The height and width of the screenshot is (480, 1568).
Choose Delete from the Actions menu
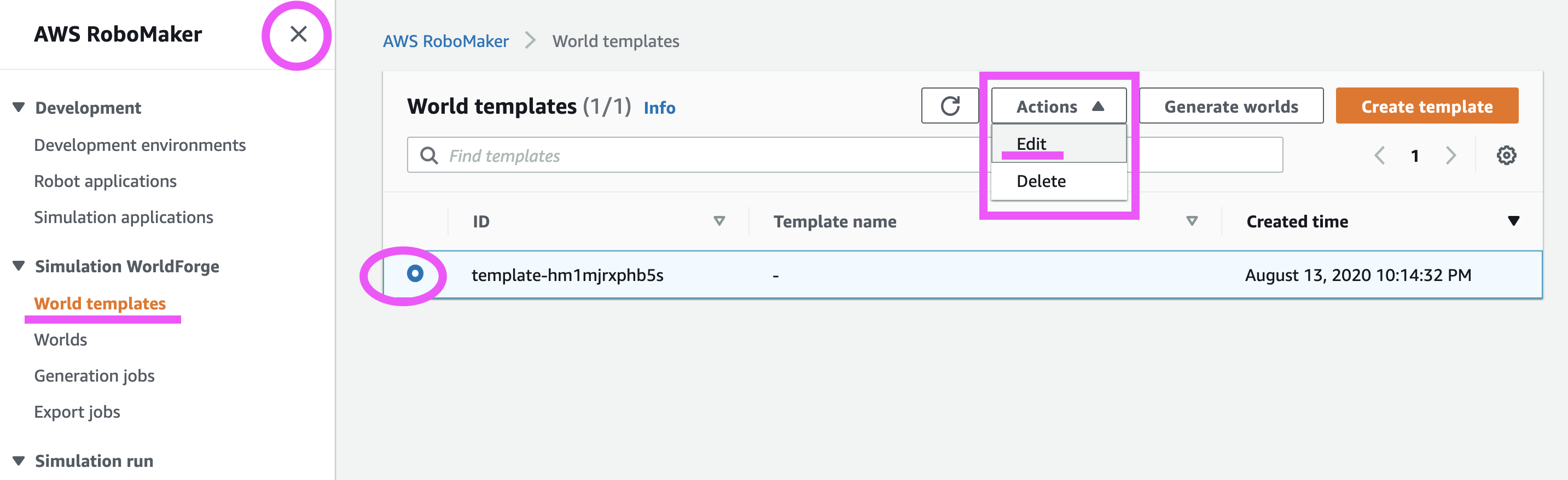[x=1059, y=182]
